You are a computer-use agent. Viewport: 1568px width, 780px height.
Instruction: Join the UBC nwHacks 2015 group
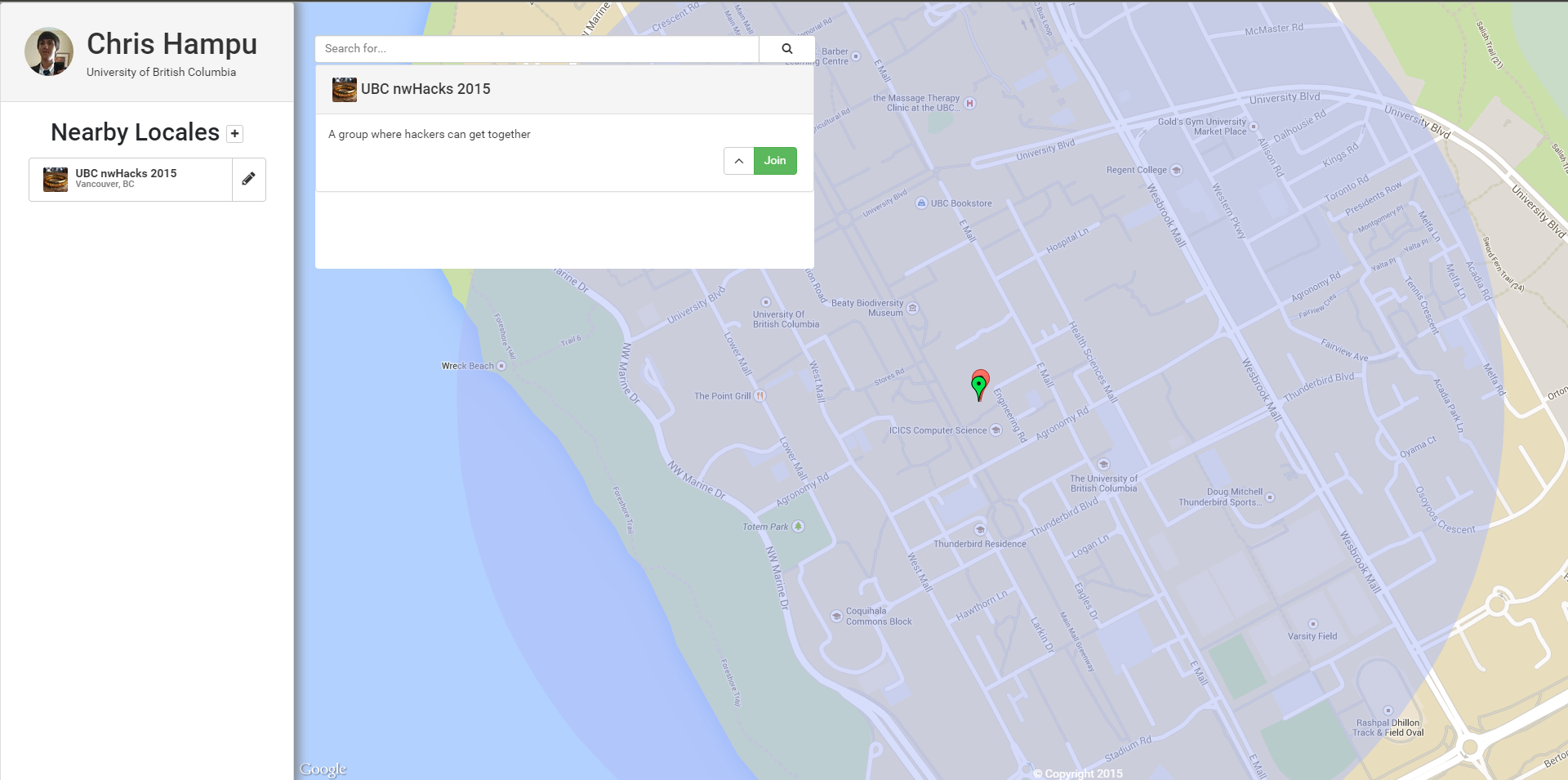point(775,161)
